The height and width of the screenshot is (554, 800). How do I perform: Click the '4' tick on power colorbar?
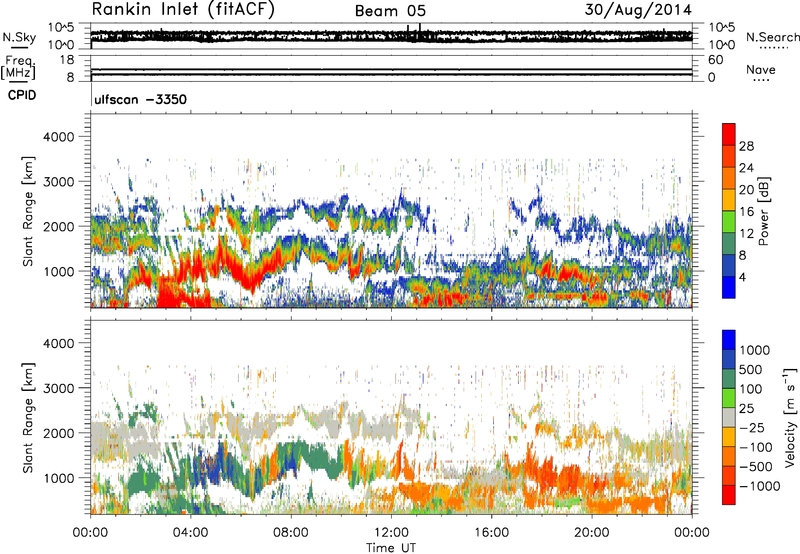point(742,277)
